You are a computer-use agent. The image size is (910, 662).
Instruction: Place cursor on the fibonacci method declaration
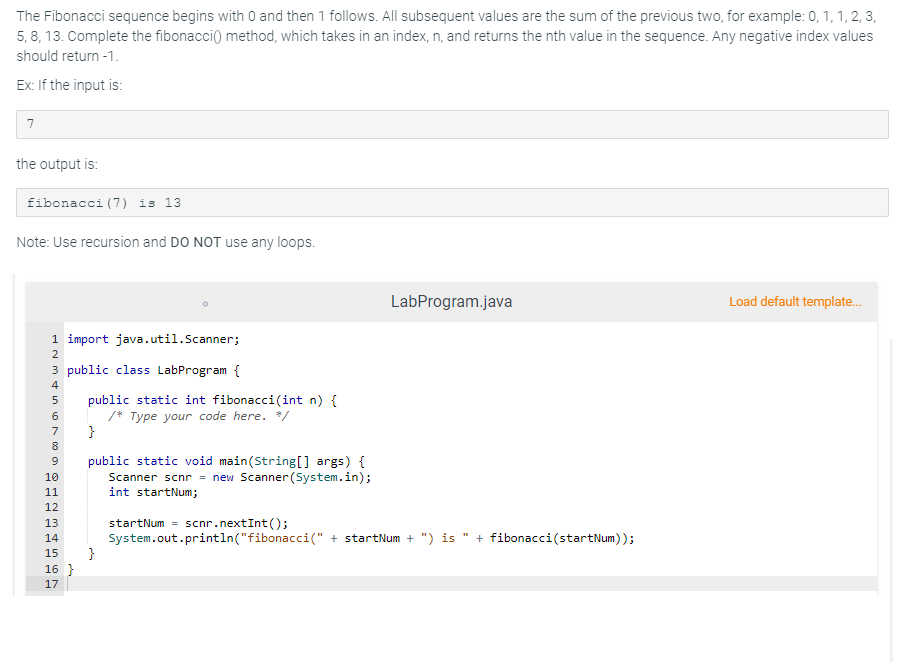click(200, 400)
